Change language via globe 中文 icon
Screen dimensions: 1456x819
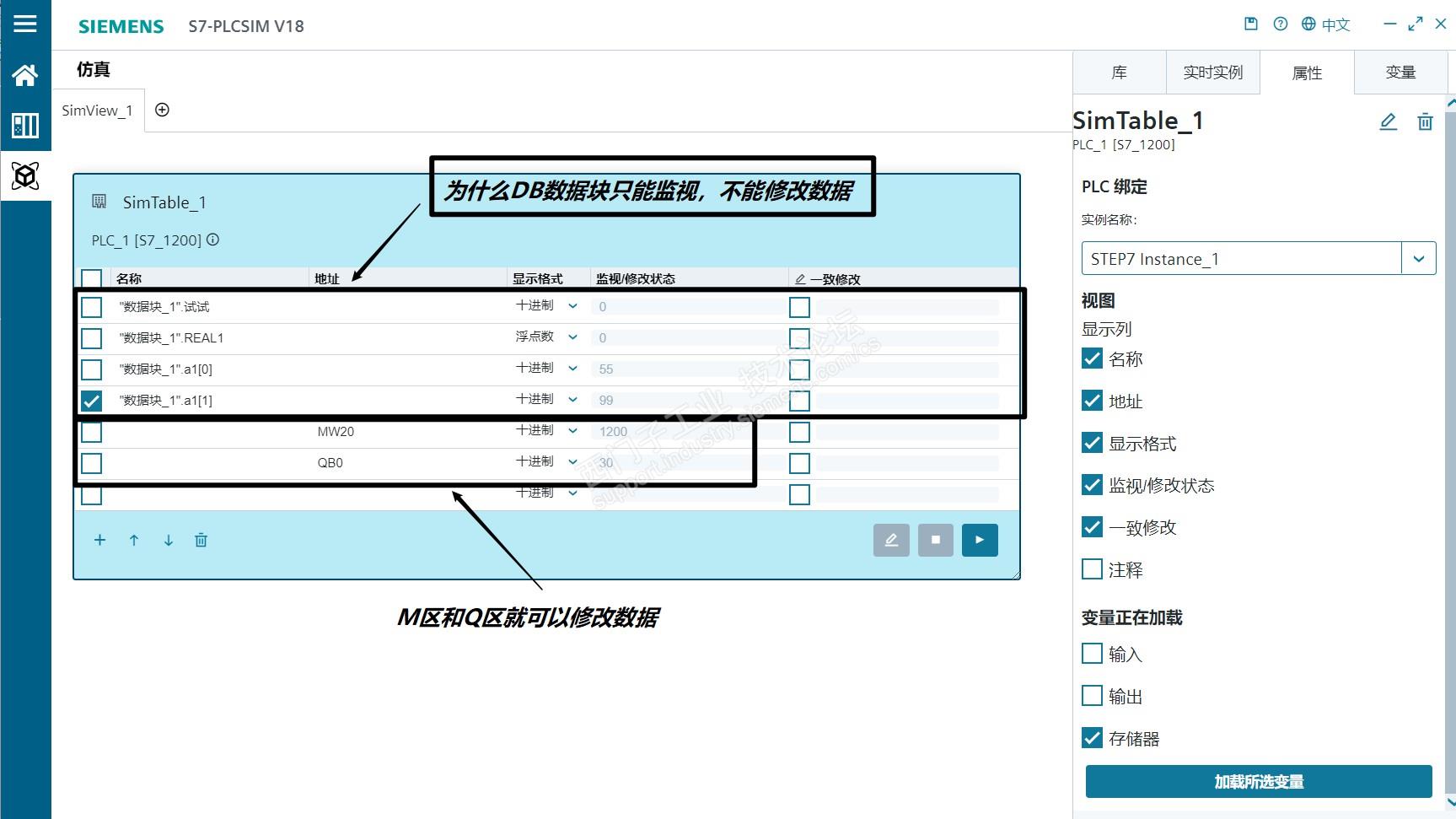pos(1325,24)
